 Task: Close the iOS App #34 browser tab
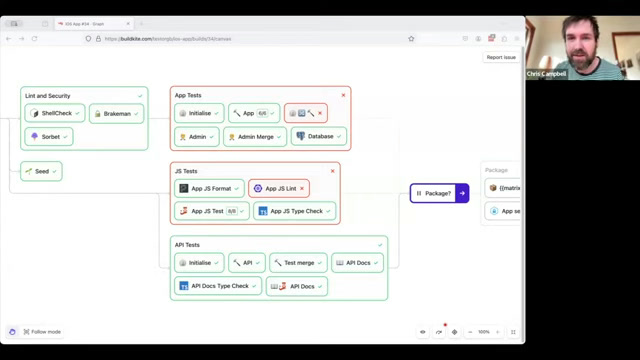(x=128, y=24)
